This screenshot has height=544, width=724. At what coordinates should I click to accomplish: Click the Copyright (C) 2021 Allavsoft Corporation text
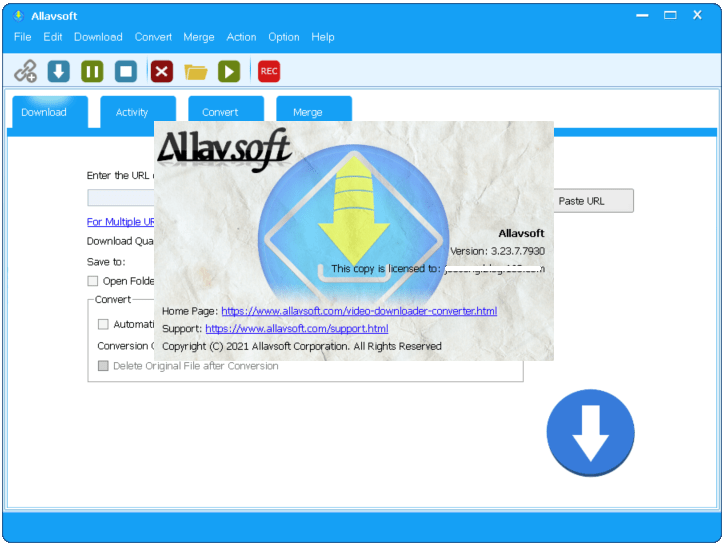(x=302, y=346)
